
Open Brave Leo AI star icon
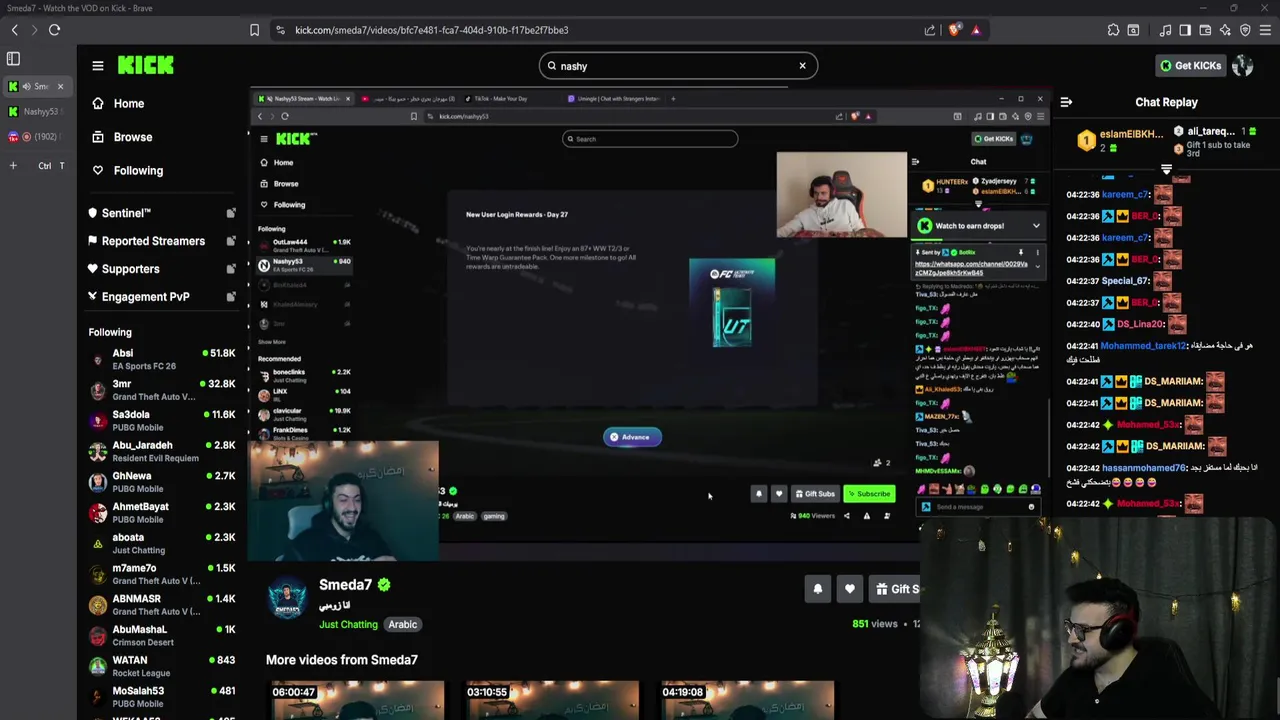(1225, 30)
